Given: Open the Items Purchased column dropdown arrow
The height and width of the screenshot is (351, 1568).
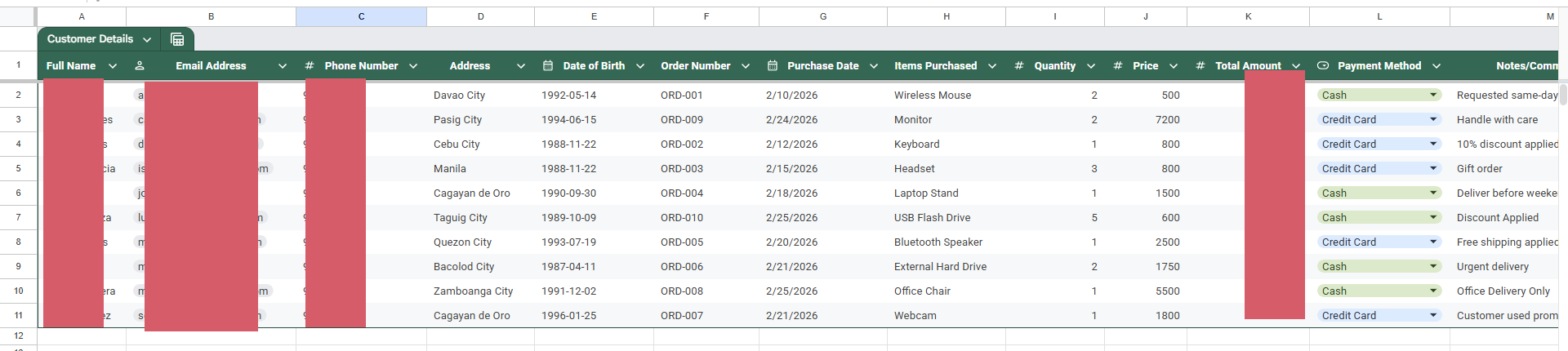Looking at the screenshot, I should click(992, 66).
